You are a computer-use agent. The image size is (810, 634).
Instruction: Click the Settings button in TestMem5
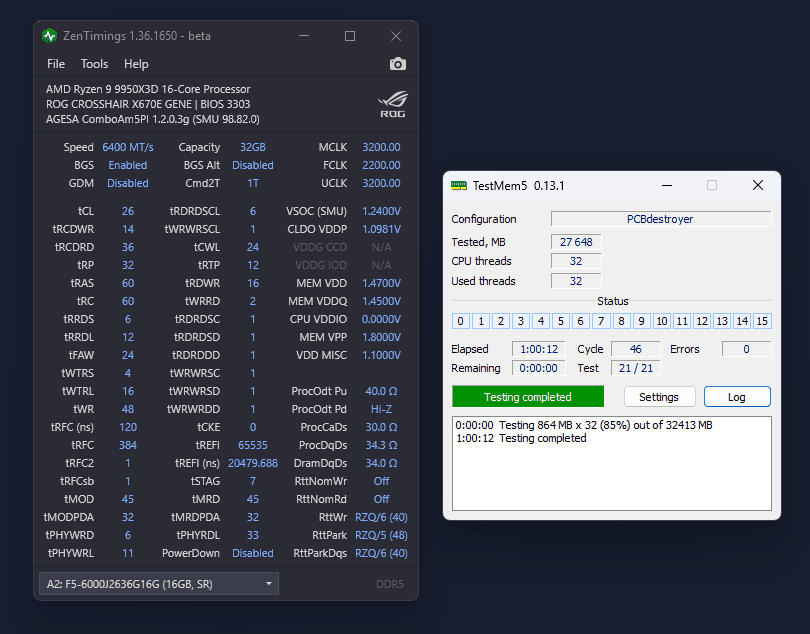659,397
